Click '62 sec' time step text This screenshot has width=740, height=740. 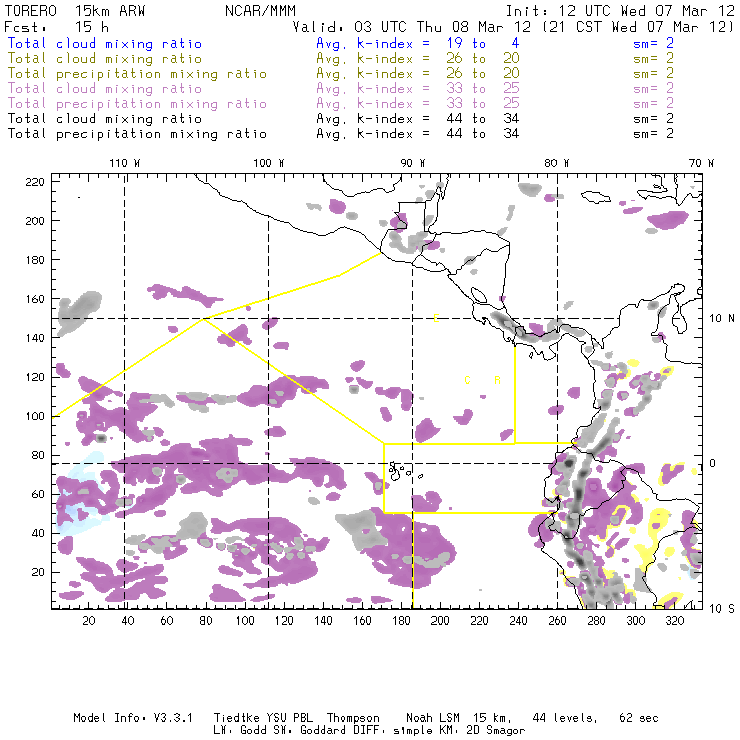639,718
